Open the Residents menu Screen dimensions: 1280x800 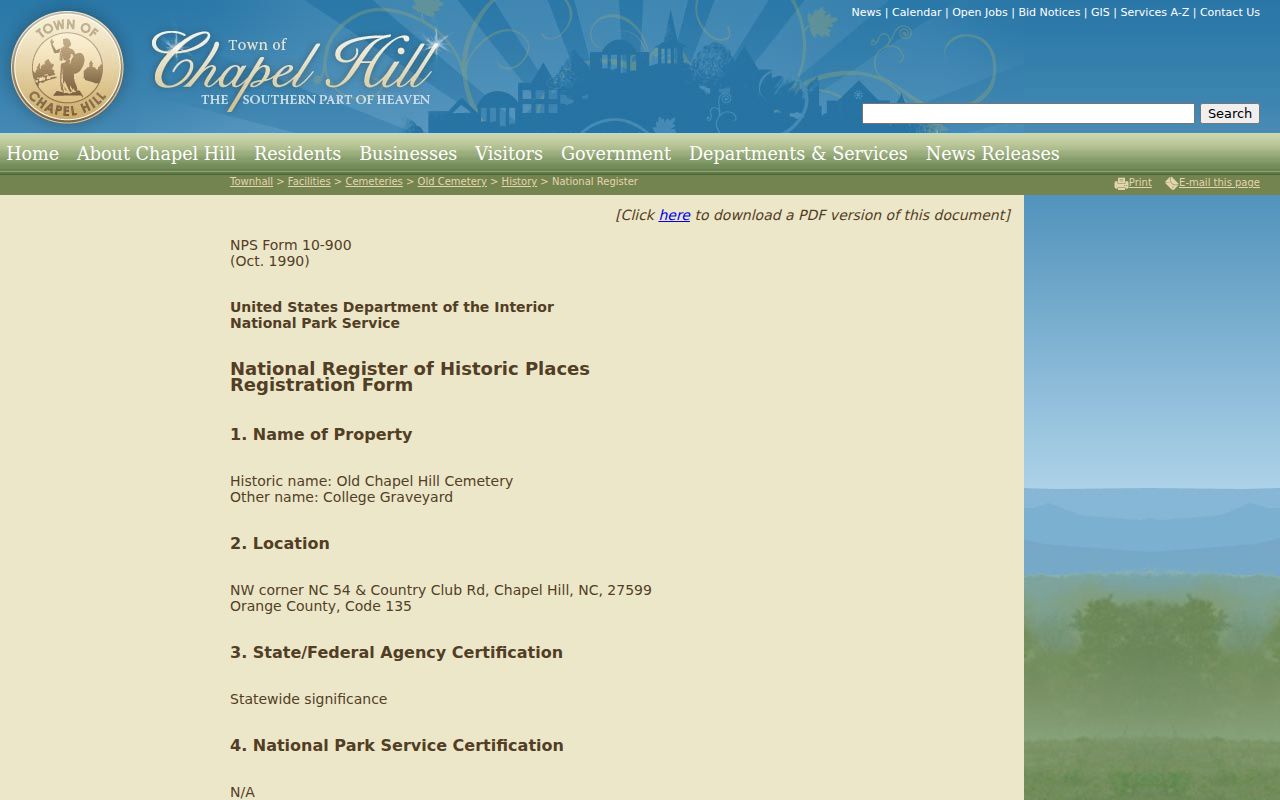tap(297, 153)
